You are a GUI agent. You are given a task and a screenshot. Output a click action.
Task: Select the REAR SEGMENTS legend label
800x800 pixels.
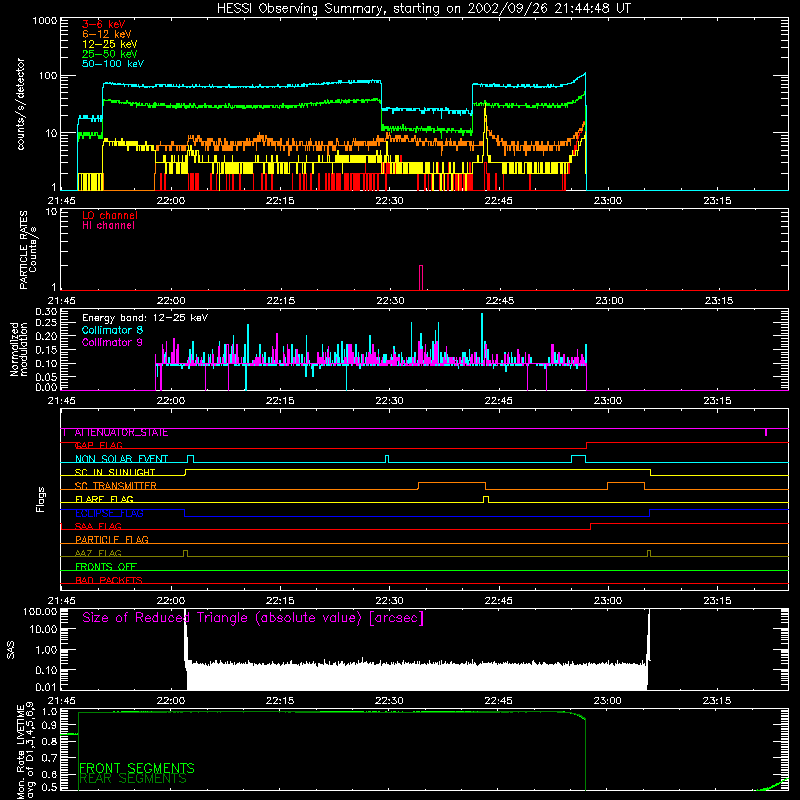coord(133,779)
